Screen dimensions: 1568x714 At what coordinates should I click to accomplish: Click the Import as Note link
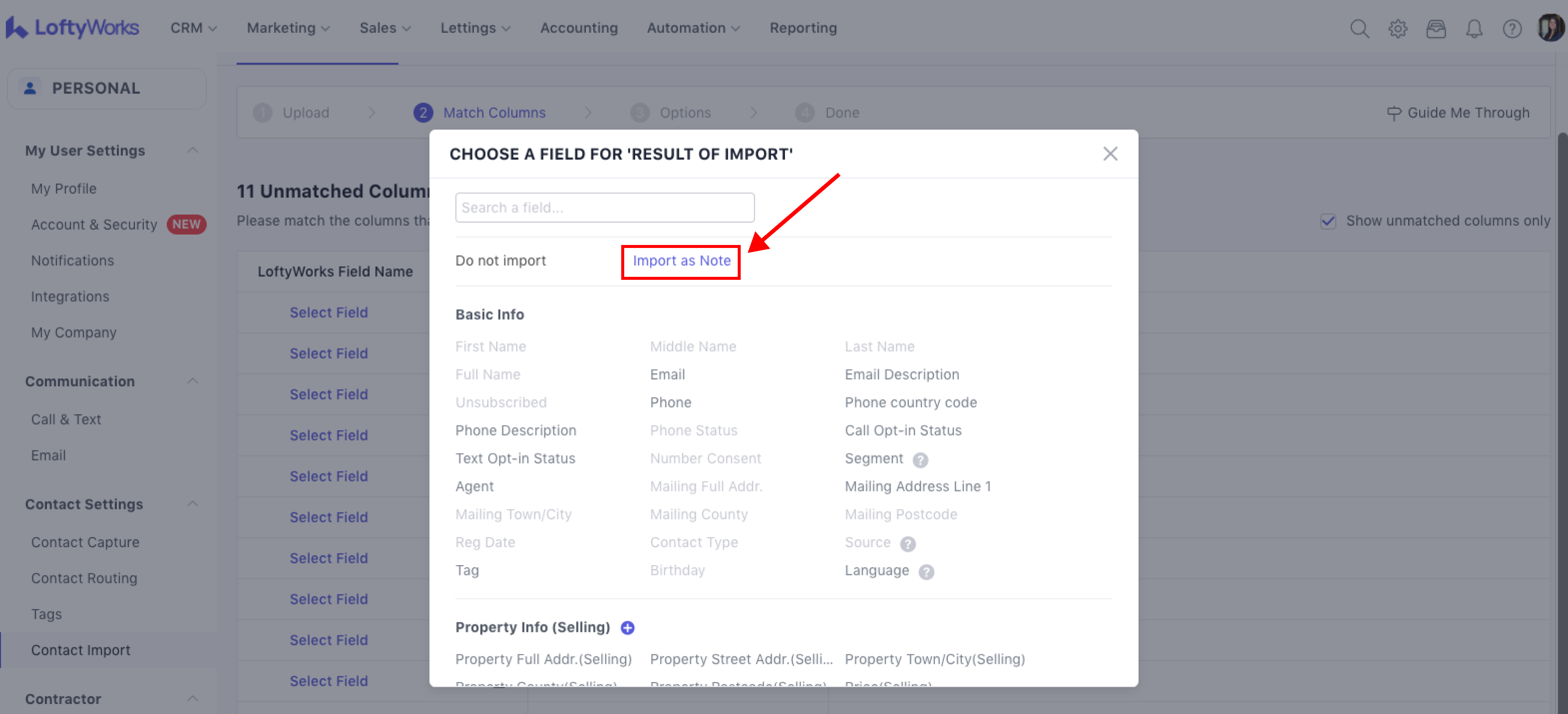(681, 261)
